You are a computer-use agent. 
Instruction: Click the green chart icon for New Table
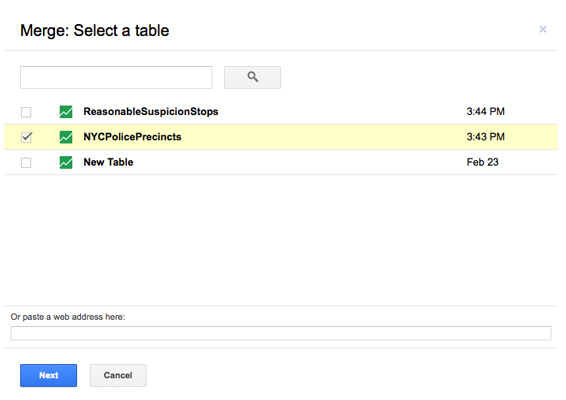point(66,162)
